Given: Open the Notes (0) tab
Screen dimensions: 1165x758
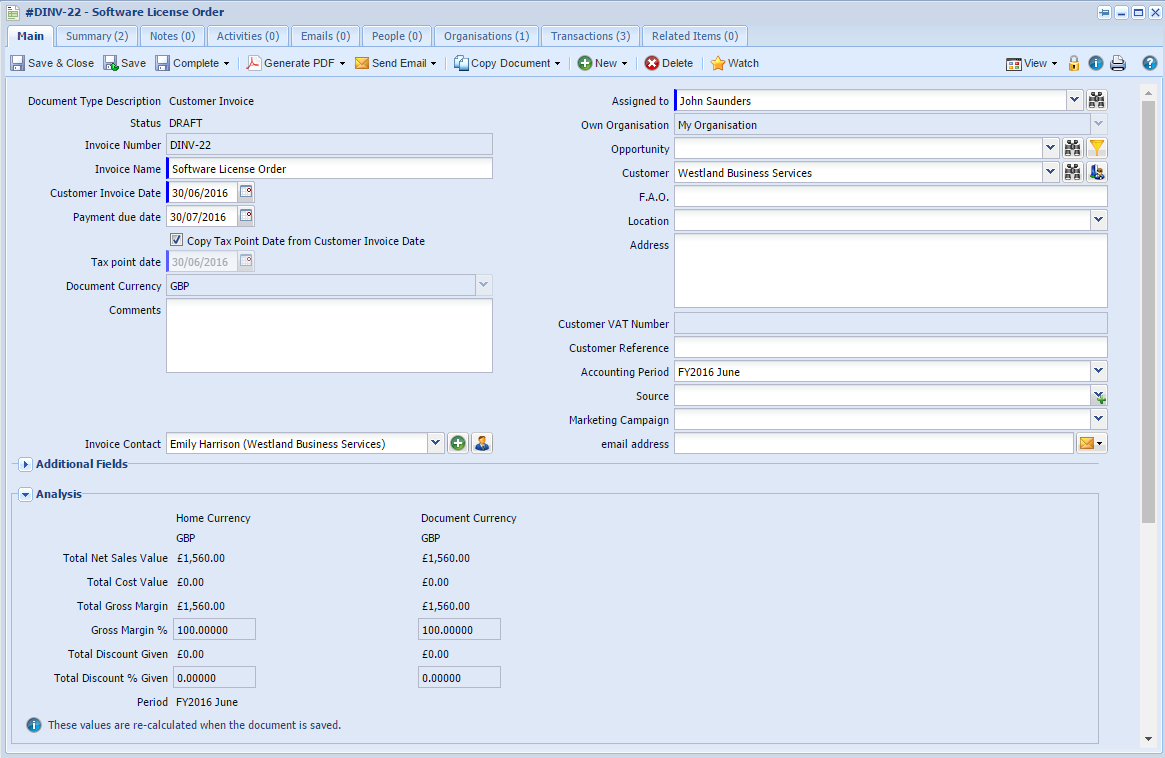Looking at the screenshot, I should [x=172, y=36].
